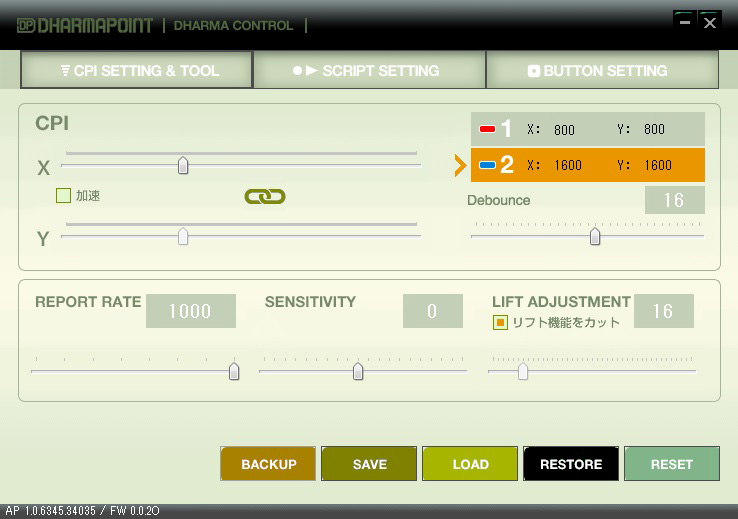Click the Report Rate value field 1000

coord(191,311)
